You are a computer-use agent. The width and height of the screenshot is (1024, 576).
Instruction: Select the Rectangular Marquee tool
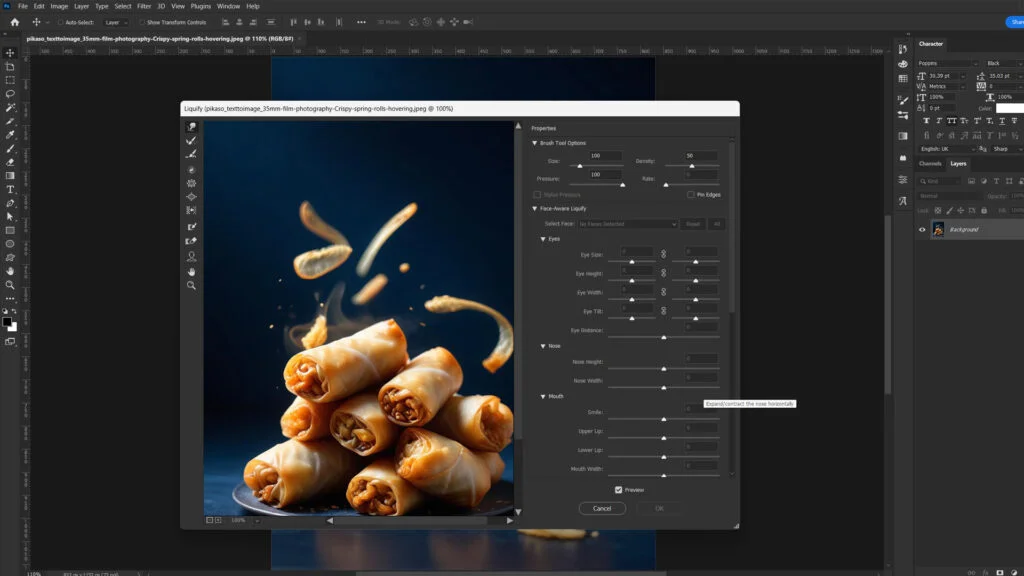point(10,80)
